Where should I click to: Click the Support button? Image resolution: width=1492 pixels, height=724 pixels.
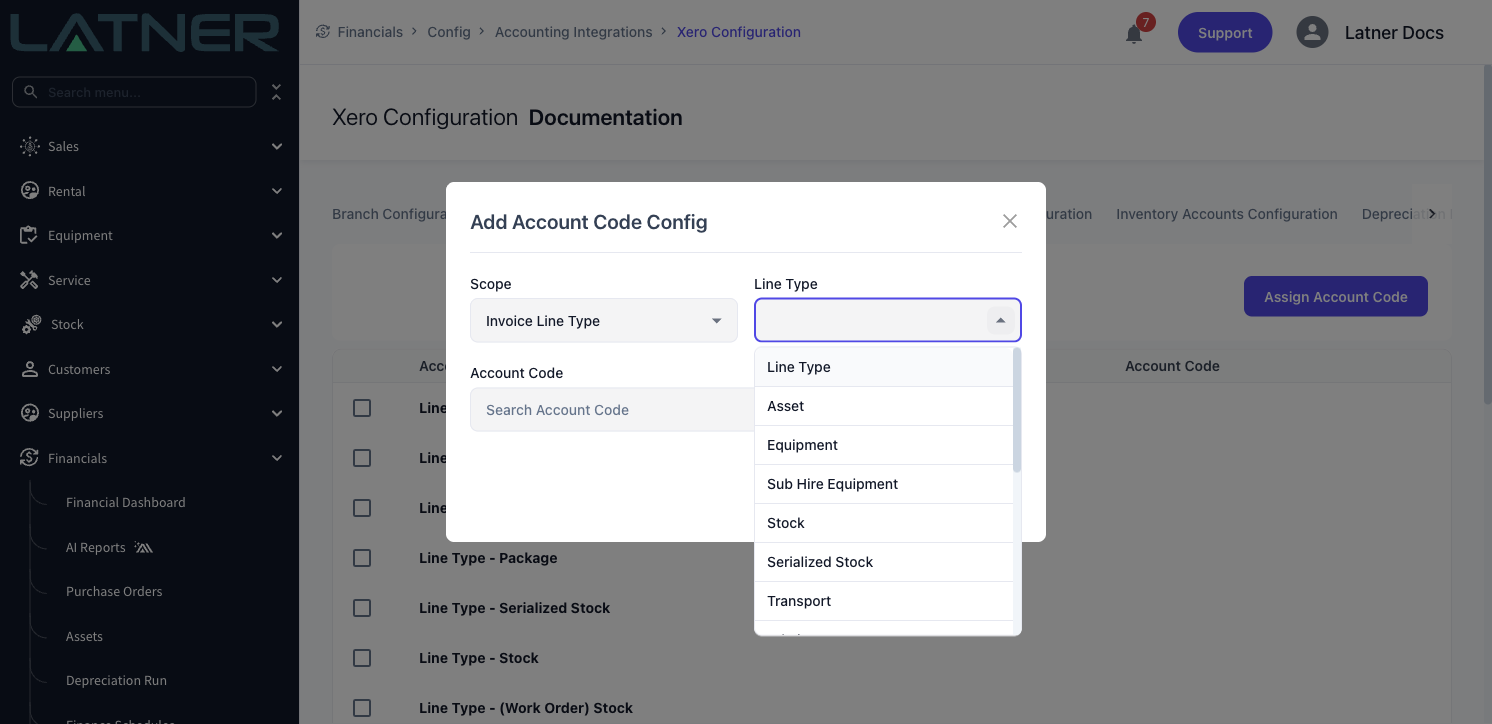[x=1225, y=32]
